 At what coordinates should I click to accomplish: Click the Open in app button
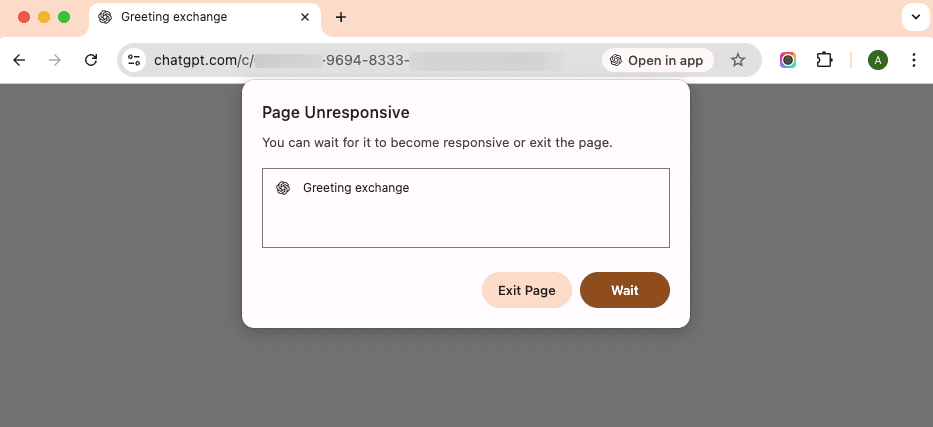(658, 60)
